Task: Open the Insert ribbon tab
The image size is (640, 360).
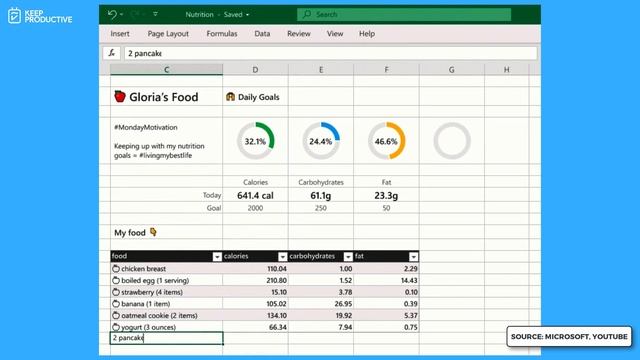Action: 120,34
